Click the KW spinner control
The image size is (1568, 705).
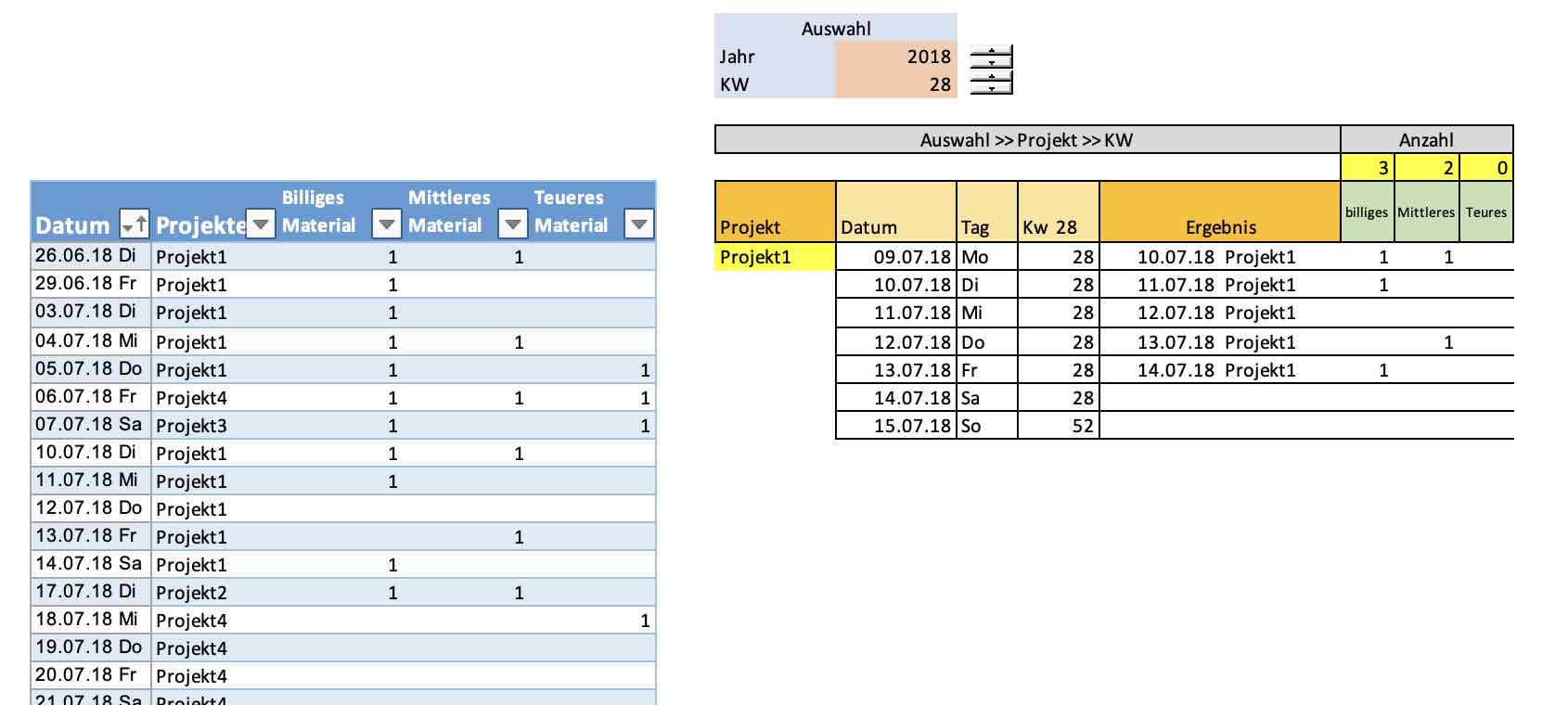pyautogui.click(x=991, y=84)
